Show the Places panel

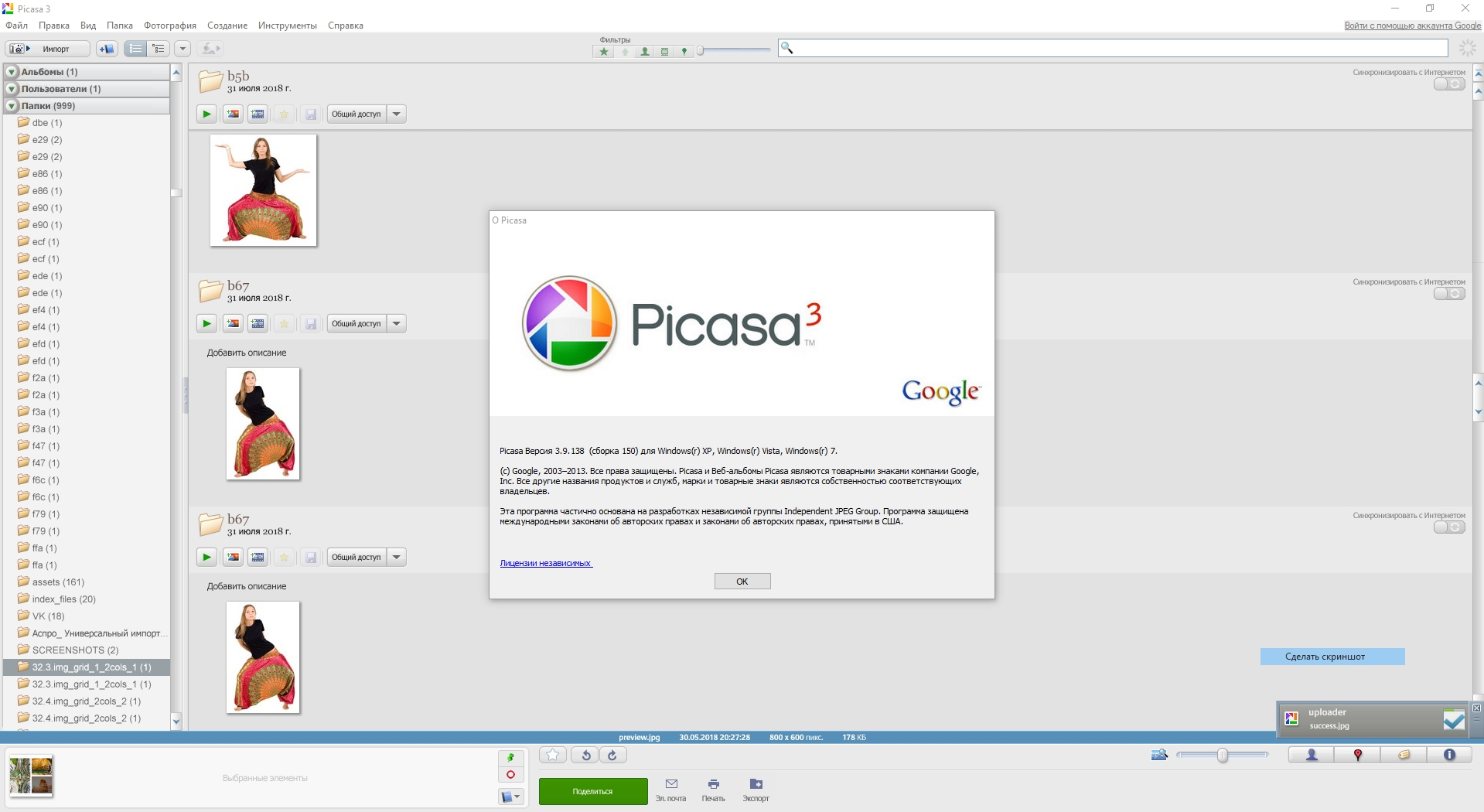(1358, 756)
